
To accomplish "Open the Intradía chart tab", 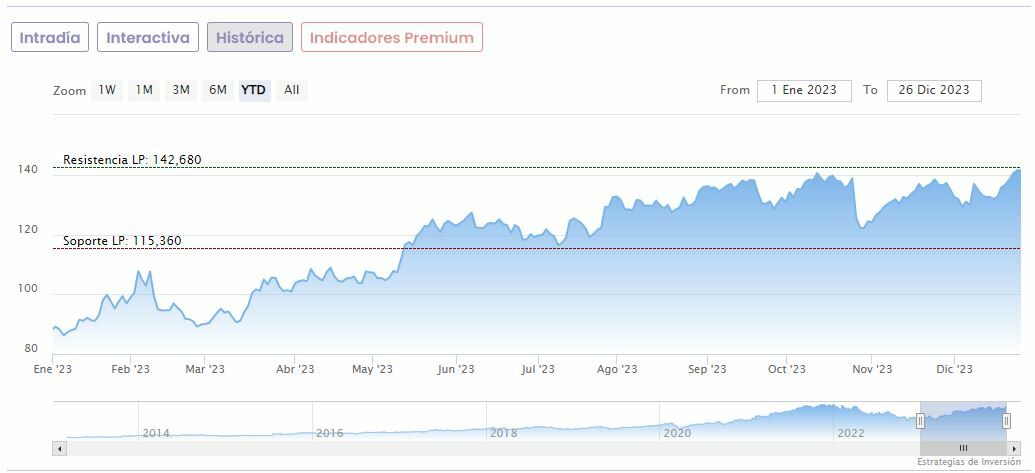I will tap(50, 38).
